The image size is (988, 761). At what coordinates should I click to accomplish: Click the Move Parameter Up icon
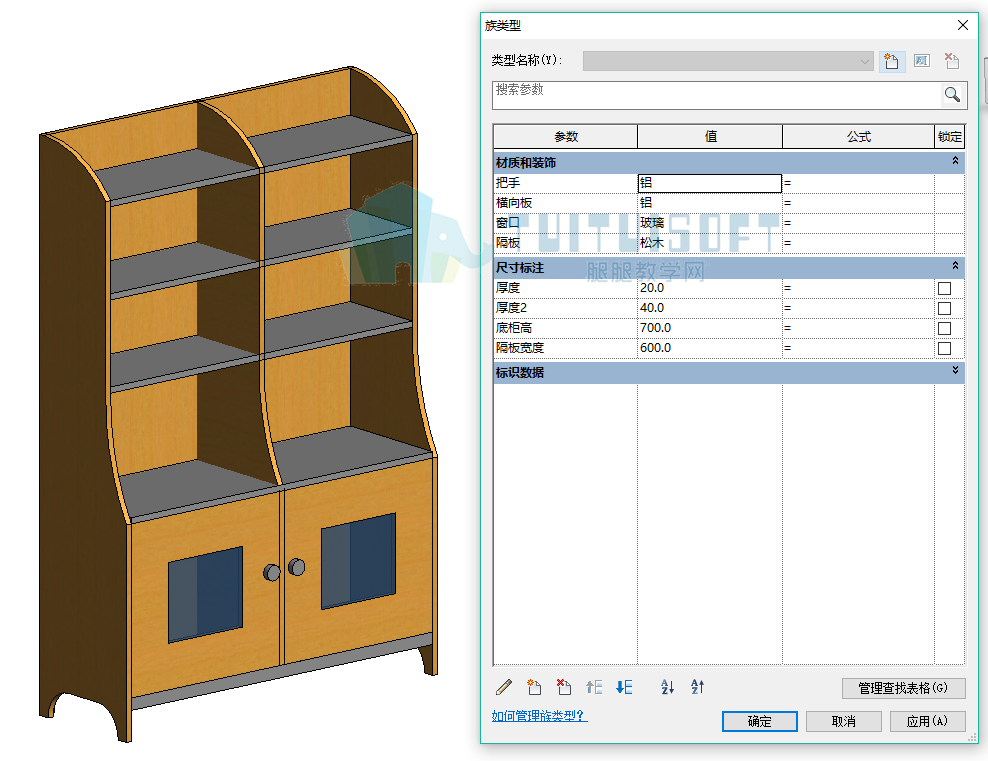594,687
